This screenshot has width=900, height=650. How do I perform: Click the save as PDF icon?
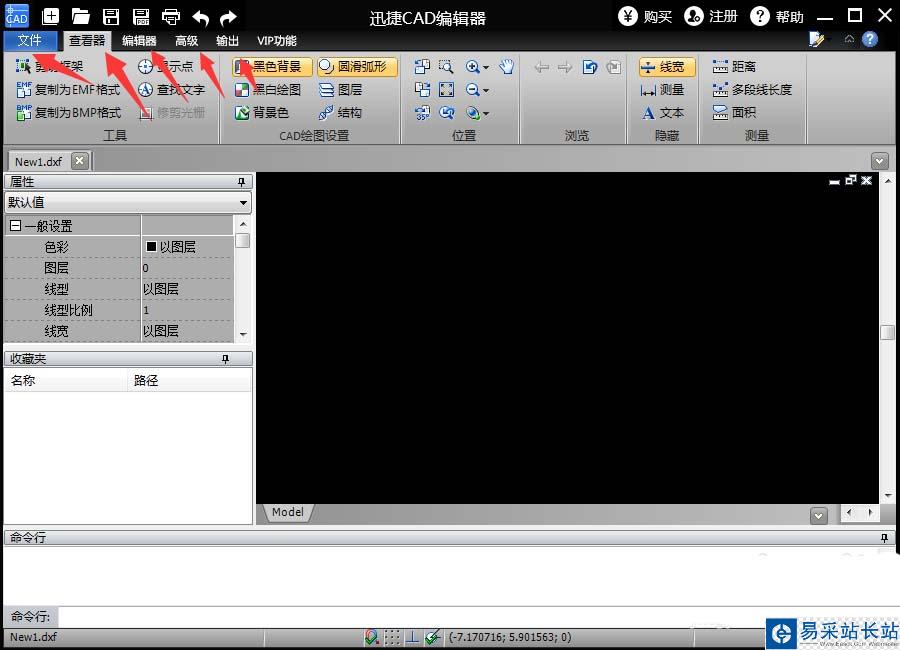point(141,17)
